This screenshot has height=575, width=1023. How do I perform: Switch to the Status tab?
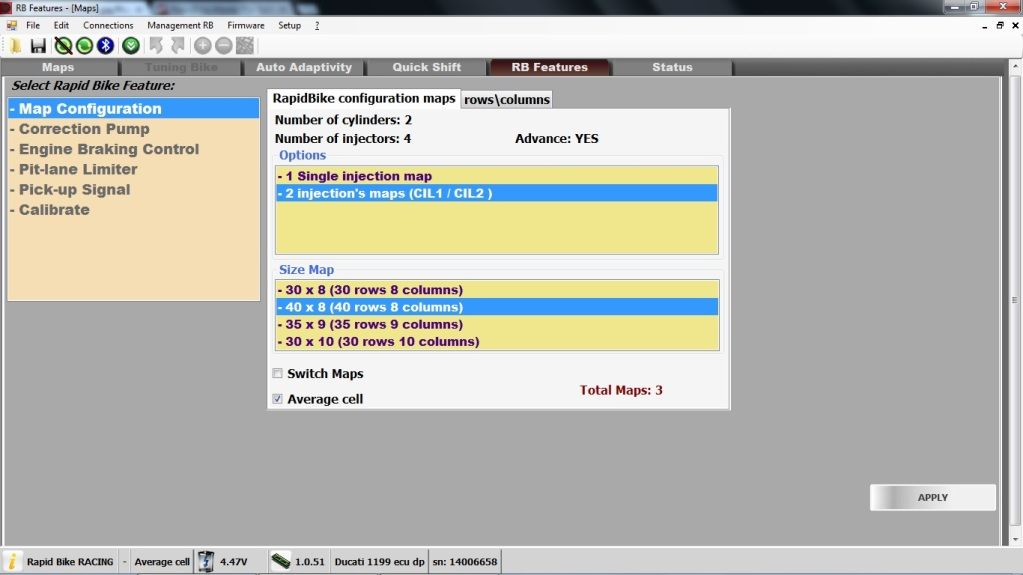[673, 67]
